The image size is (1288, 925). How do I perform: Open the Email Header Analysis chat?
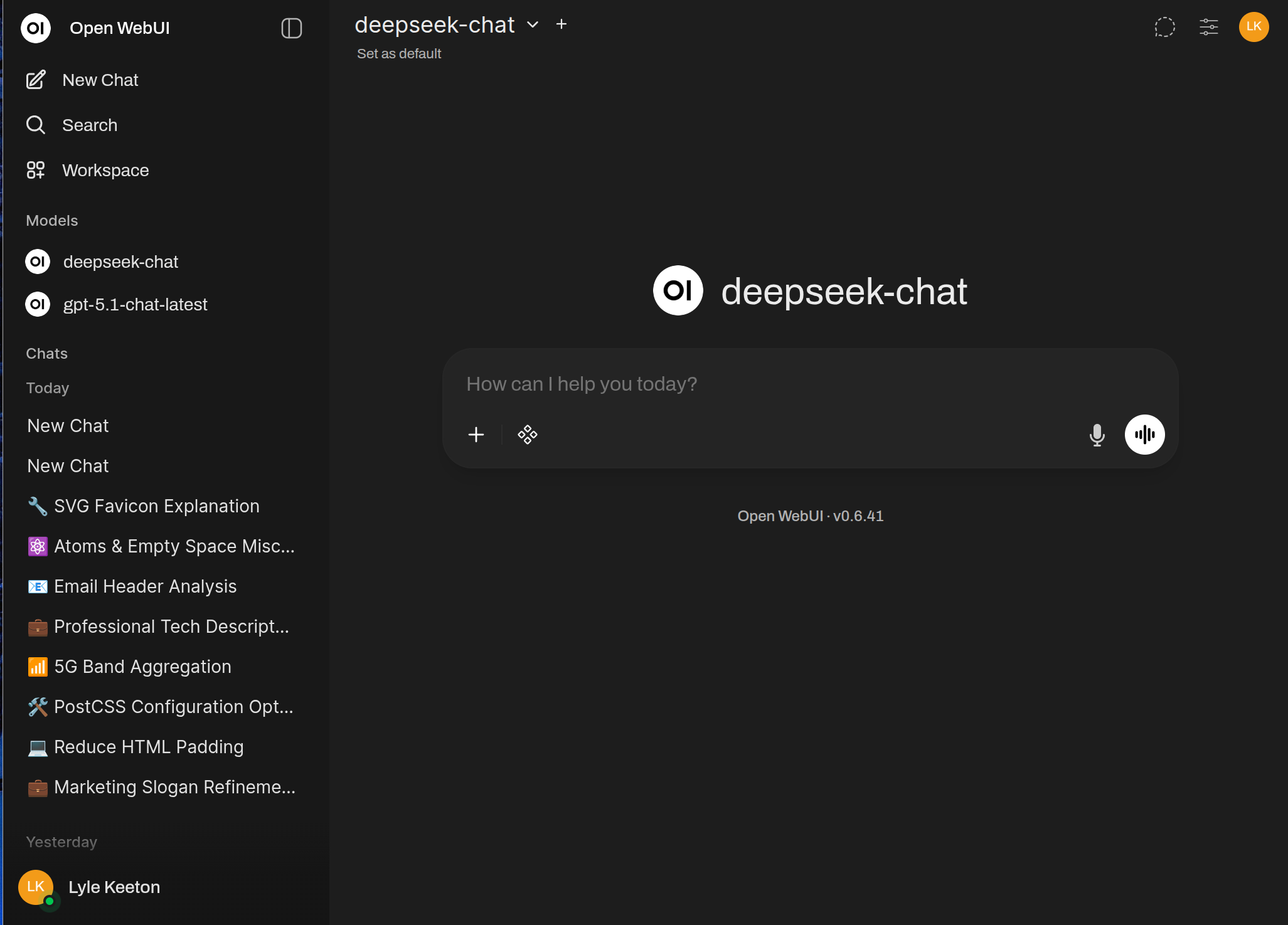(x=145, y=586)
